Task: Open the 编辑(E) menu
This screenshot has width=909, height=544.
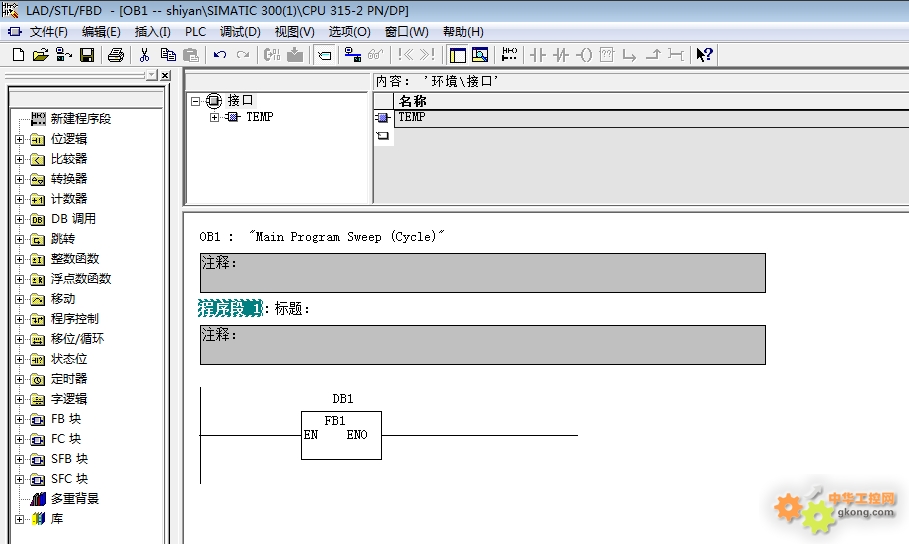Action: pyautogui.click(x=101, y=32)
